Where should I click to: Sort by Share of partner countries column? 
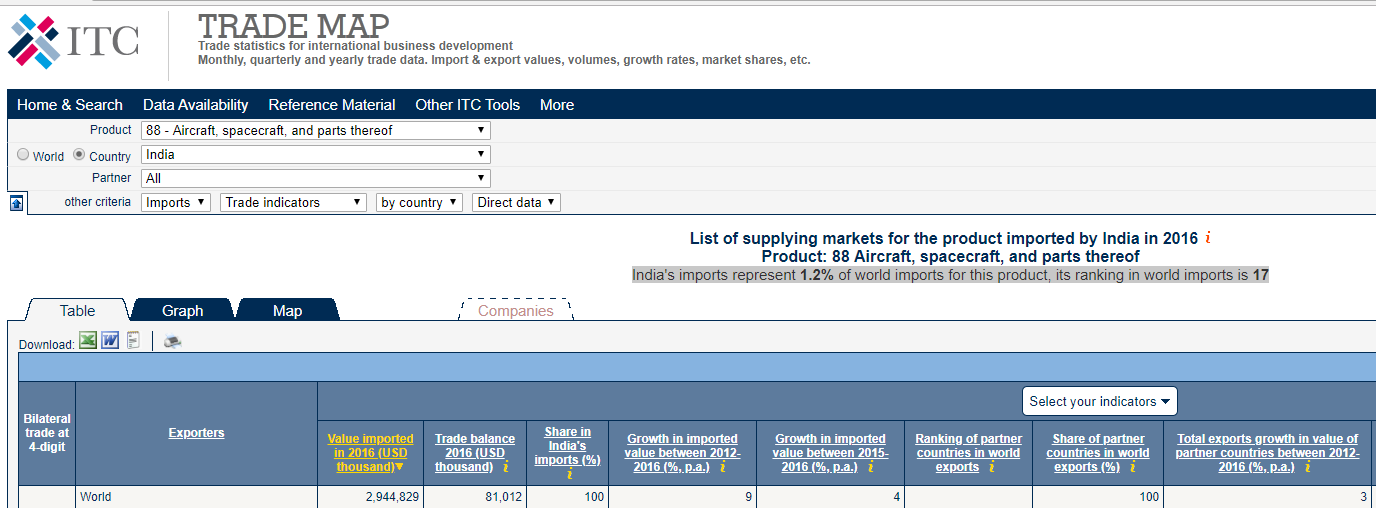[x=1098, y=453]
